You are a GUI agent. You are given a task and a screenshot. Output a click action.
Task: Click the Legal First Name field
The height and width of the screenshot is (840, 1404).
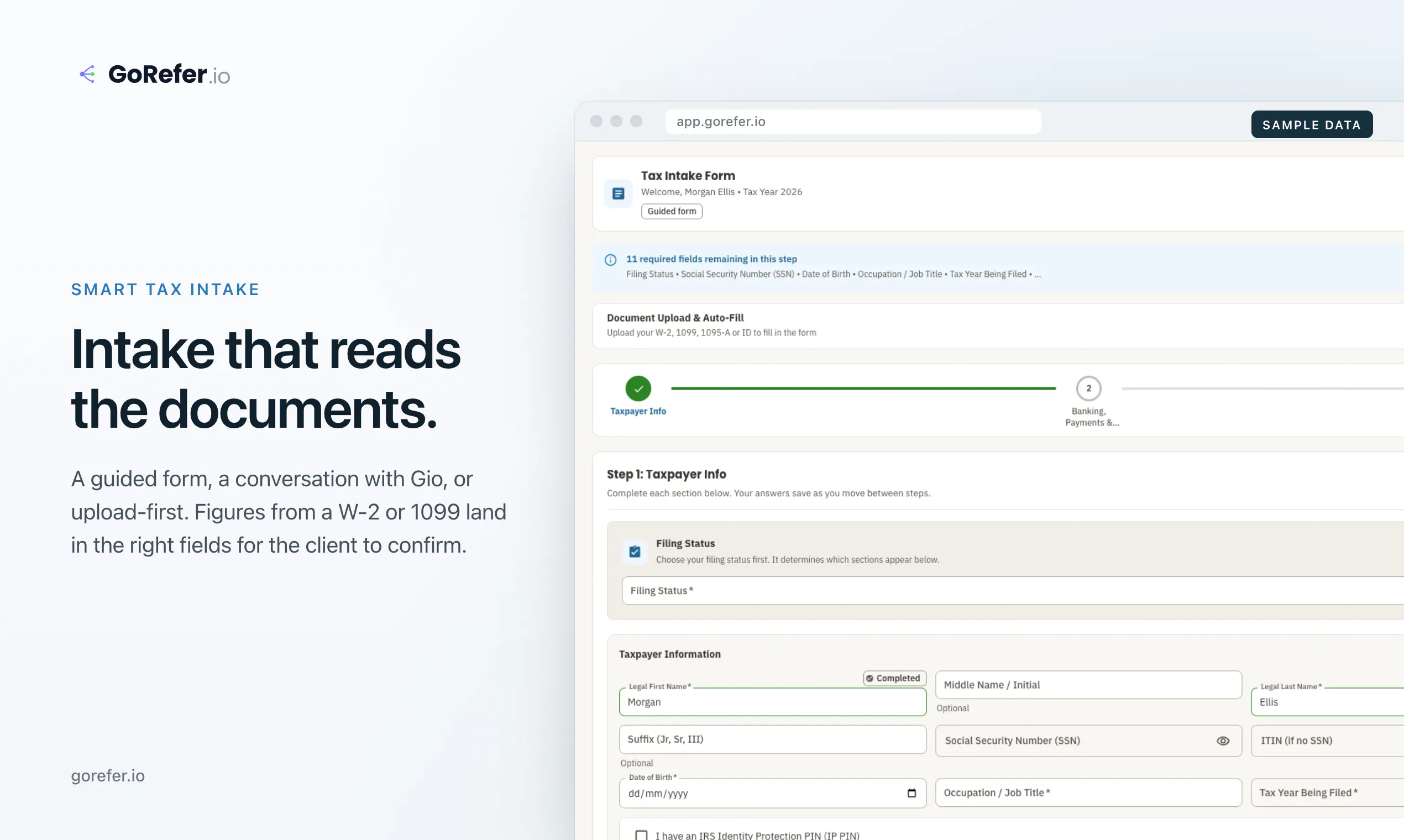coord(772,702)
